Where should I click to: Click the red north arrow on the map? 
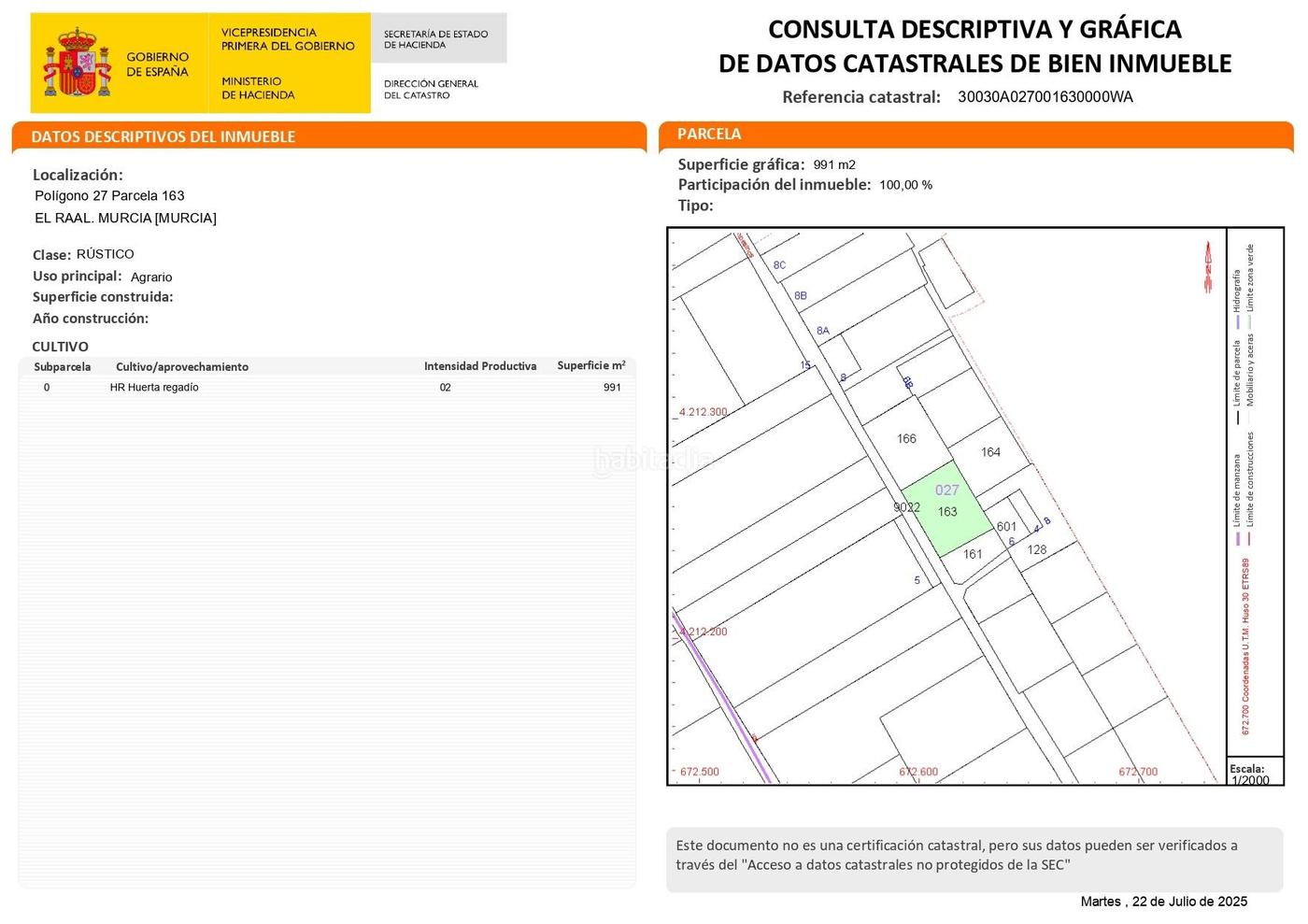coord(1207,266)
